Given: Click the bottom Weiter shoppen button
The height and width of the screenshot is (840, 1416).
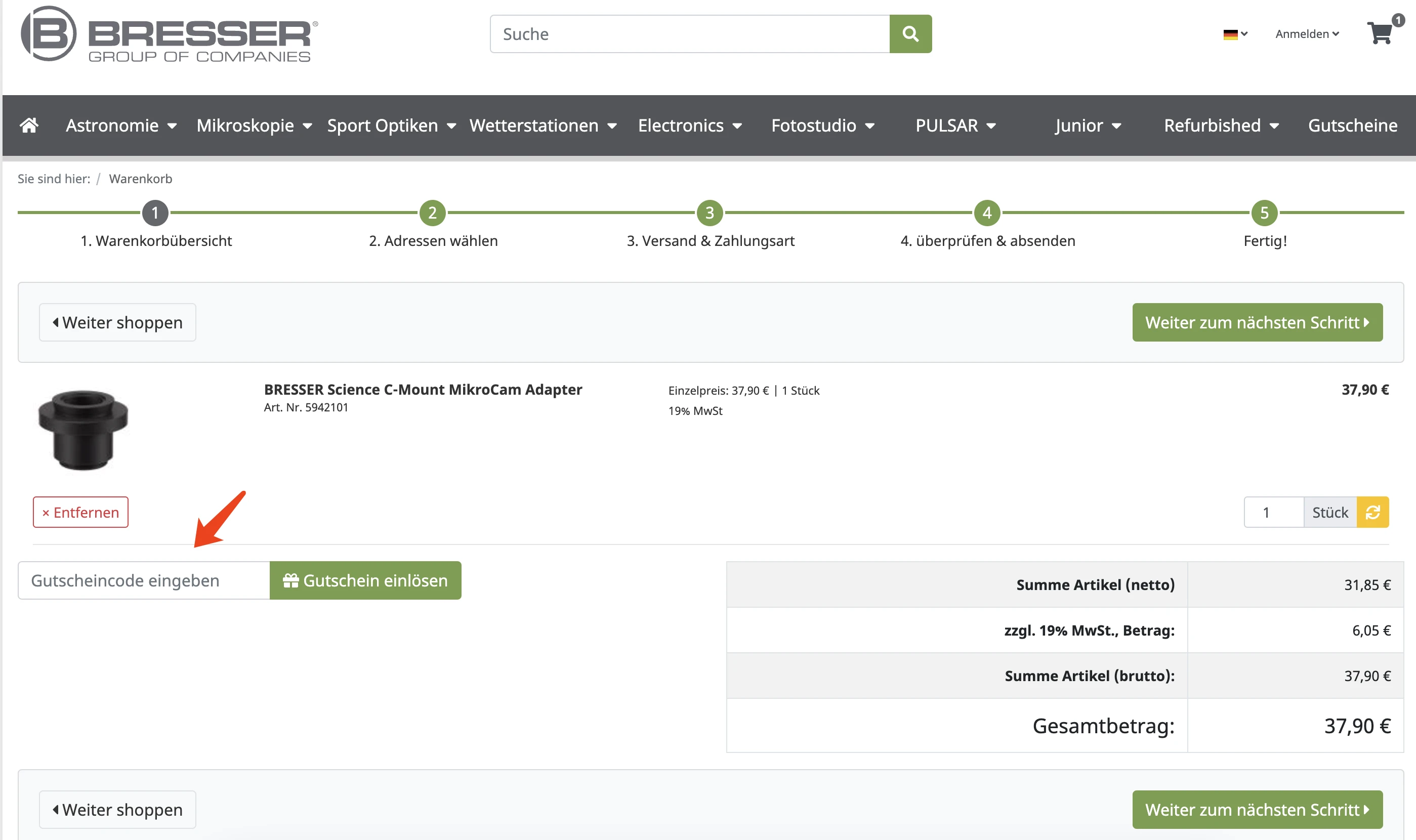Looking at the screenshot, I should click(118, 810).
